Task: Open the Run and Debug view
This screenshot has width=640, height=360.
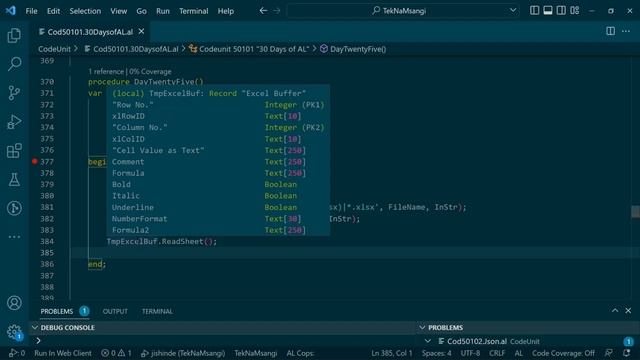Action: [14, 122]
